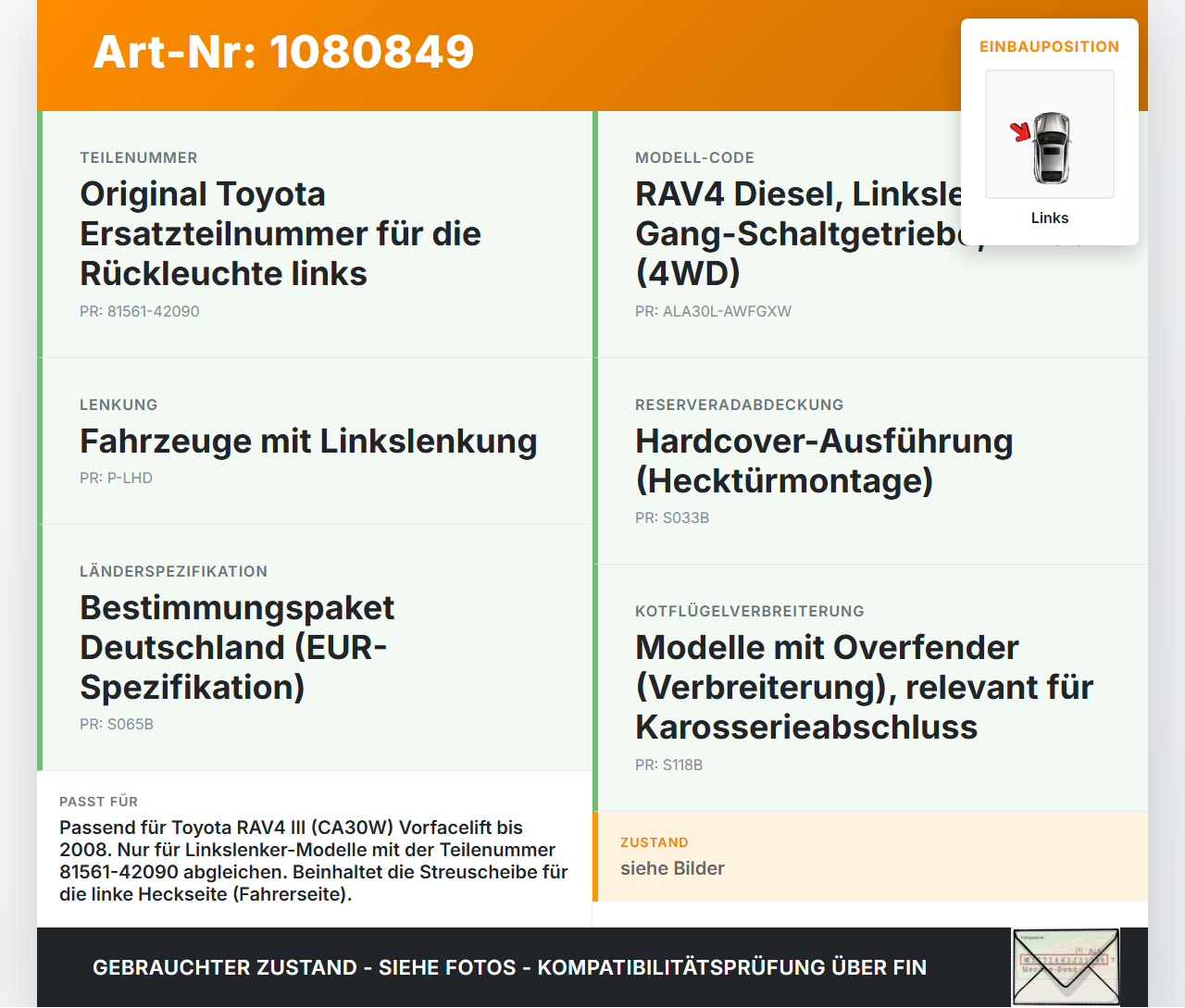The image size is (1185, 1008).
Task: Select Fahrzeuge mit Linkslenkung heading
Action: click(x=308, y=441)
